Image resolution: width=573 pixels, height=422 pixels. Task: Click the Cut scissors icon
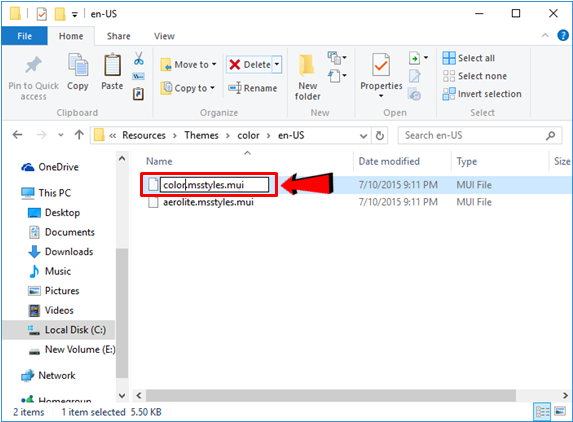pos(138,58)
